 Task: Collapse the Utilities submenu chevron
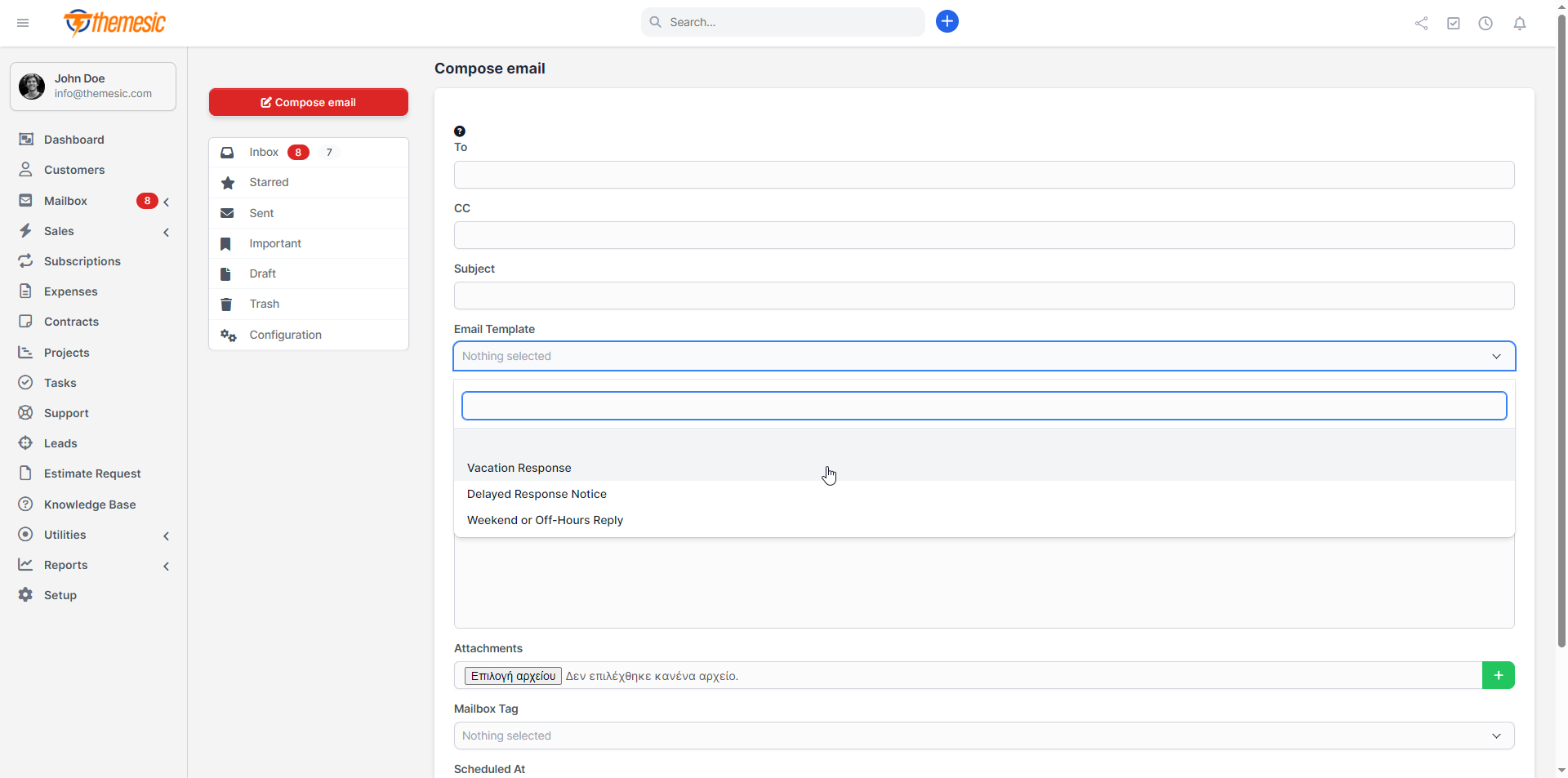tap(166, 536)
